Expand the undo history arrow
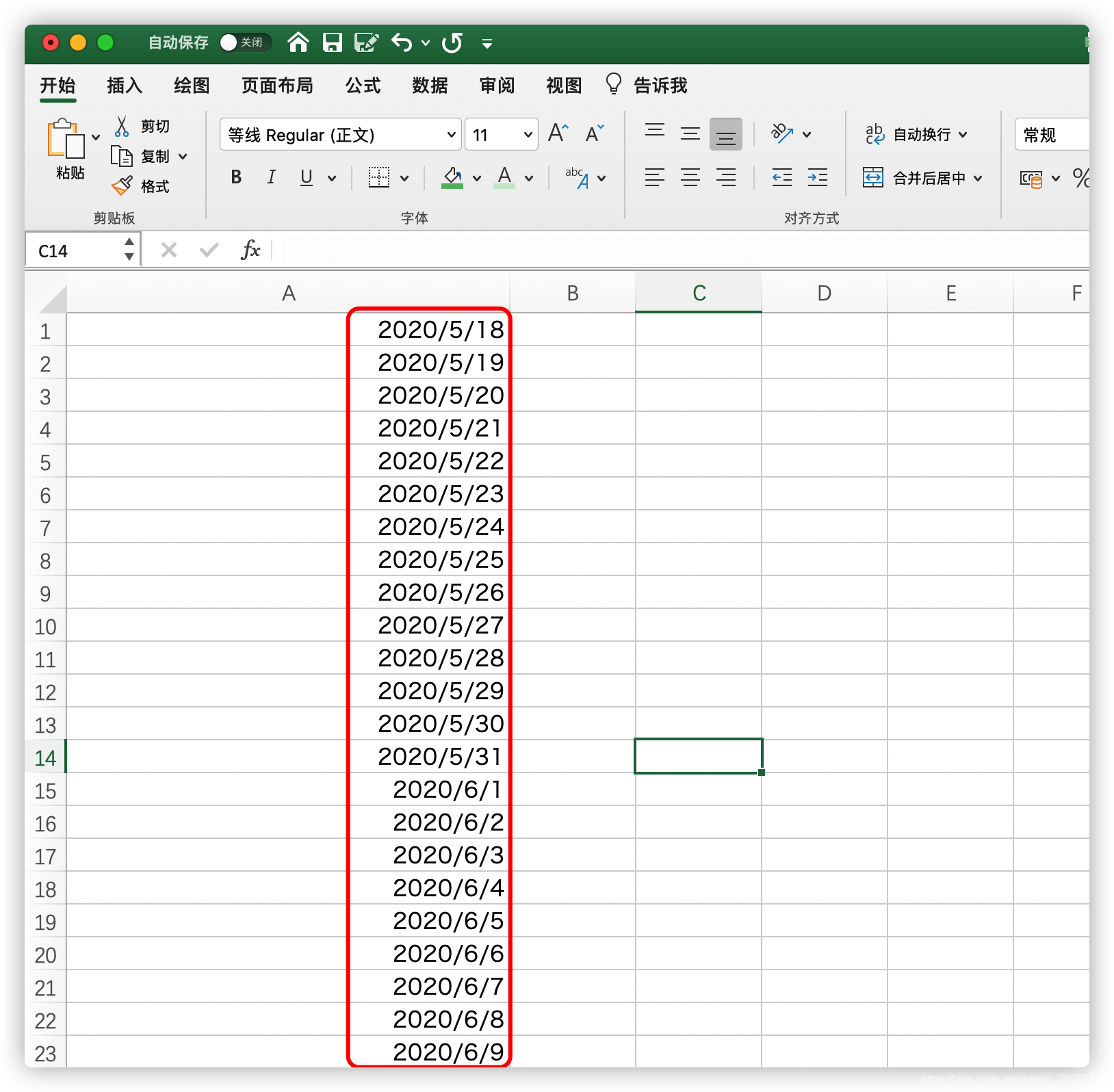The width and height of the screenshot is (1114, 1092). tap(426, 43)
